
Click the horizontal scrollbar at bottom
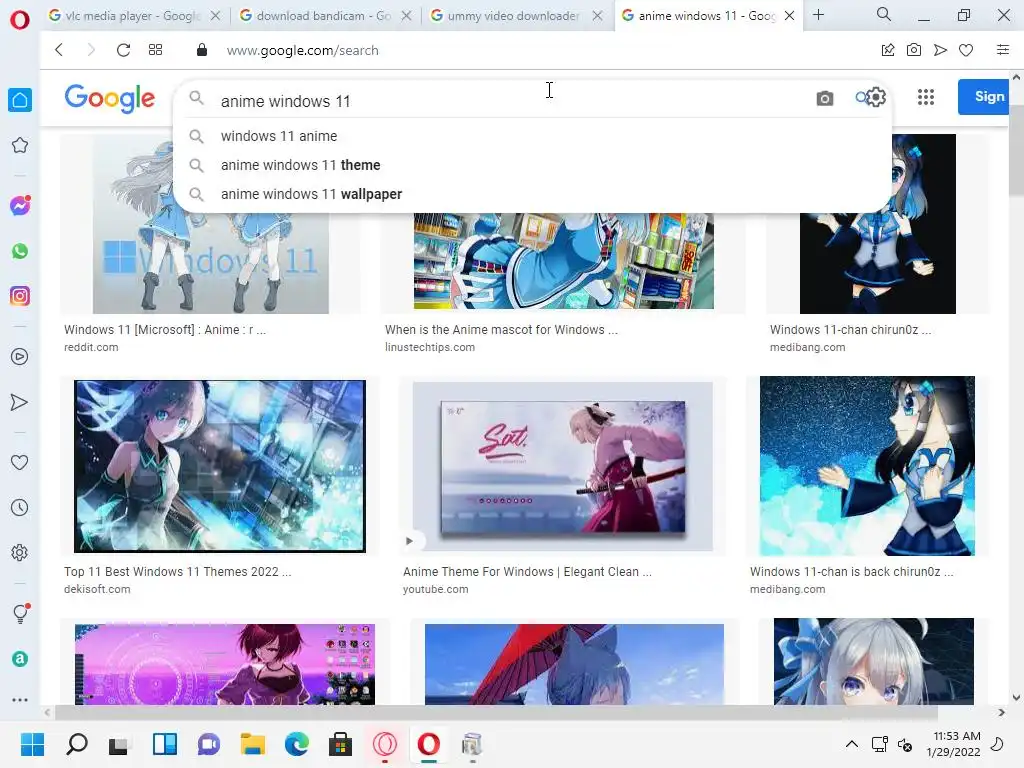496,712
